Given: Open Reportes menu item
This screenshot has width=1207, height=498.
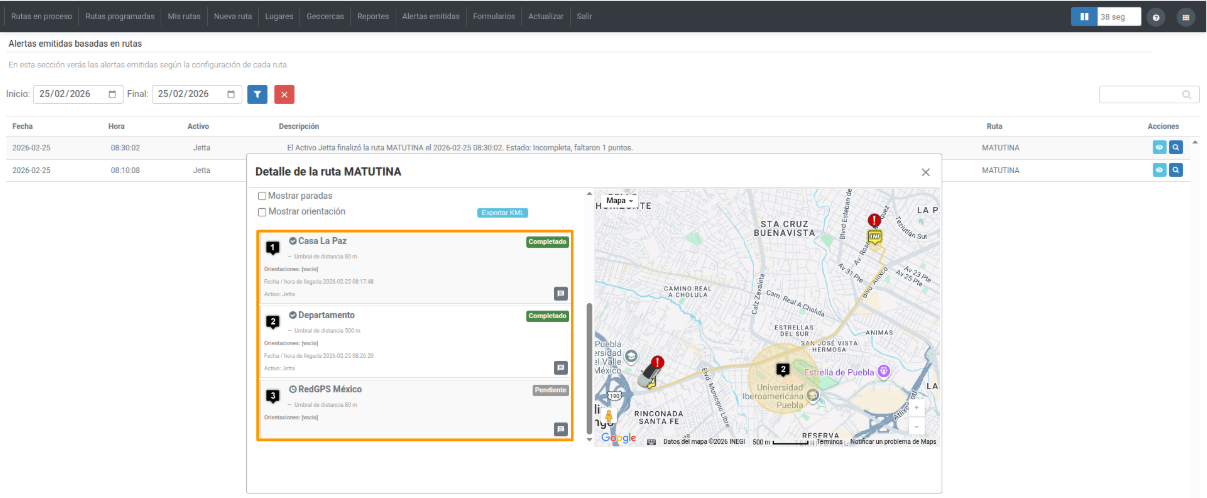Looking at the screenshot, I should click(373, 17).
